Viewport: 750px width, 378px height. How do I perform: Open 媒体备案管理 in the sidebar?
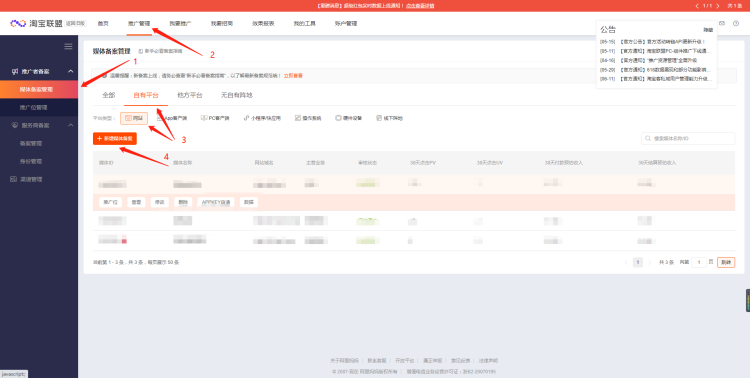[x=39, y=89]
